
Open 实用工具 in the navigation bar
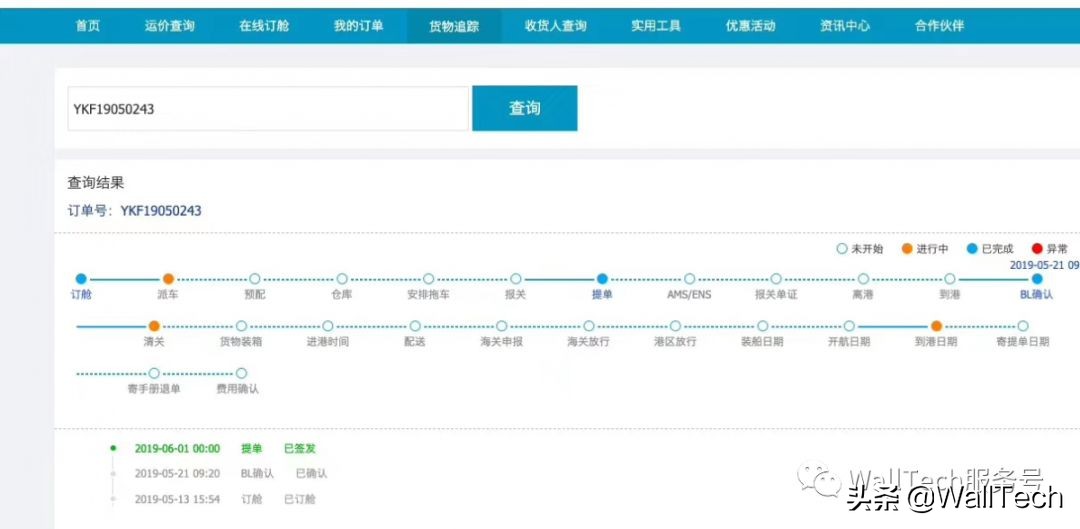(x=656, y=26)
